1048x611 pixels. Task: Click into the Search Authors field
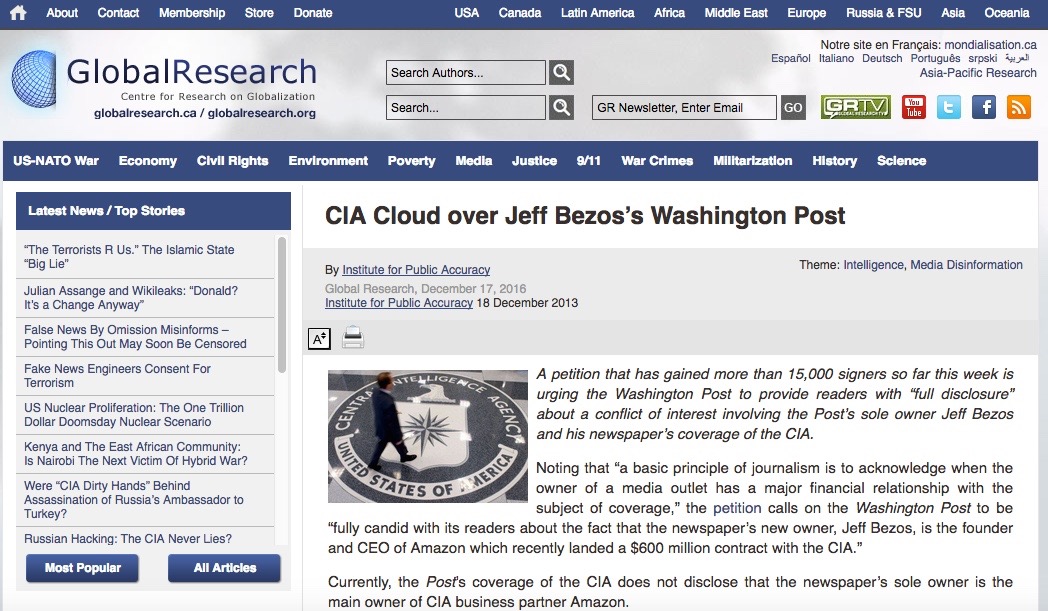466,72
